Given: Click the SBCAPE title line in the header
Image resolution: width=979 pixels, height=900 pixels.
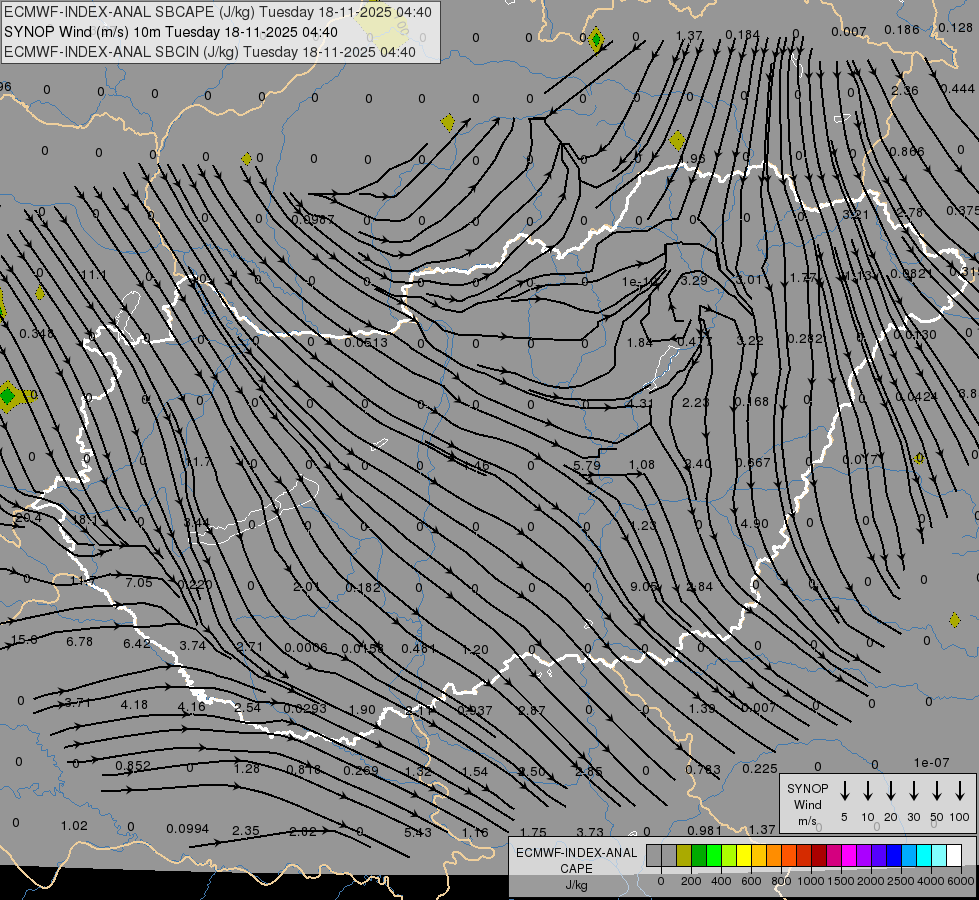Looking at the screenshot, I should (x=218, y=12).
